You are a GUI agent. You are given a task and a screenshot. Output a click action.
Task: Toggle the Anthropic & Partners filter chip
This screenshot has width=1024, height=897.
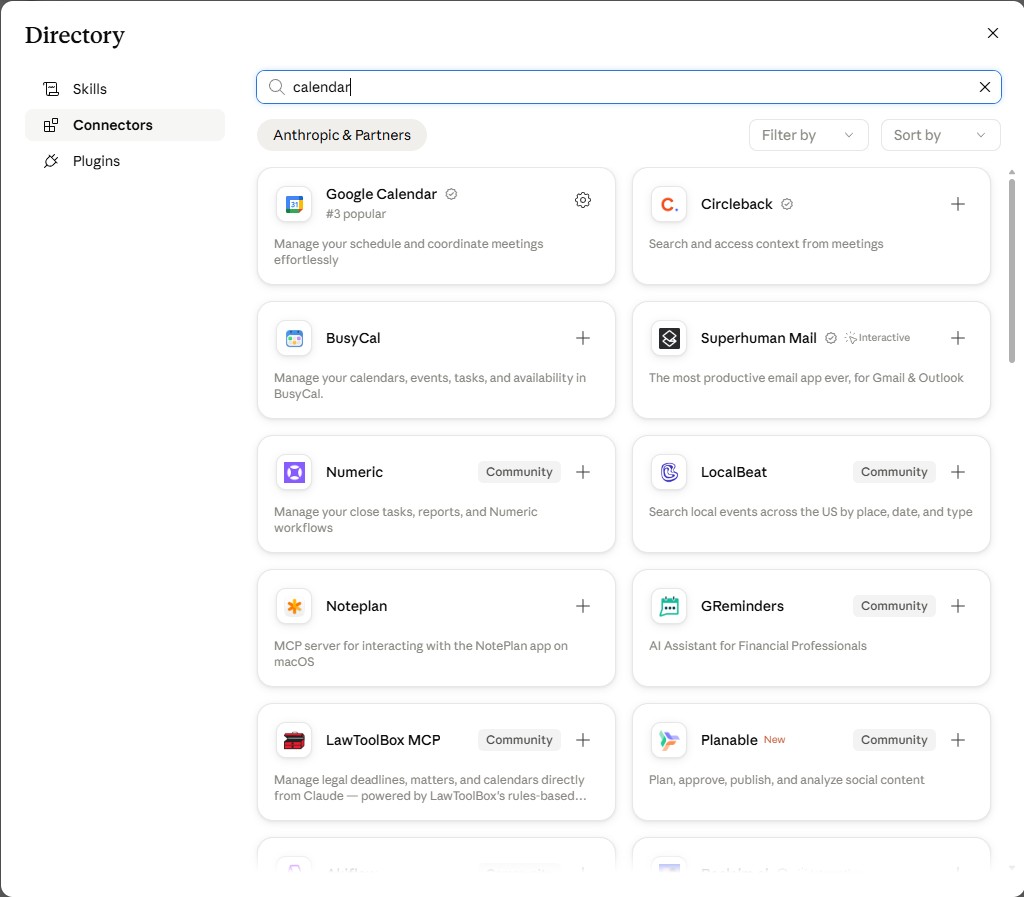pyautogui.click(x=342, y=135)
